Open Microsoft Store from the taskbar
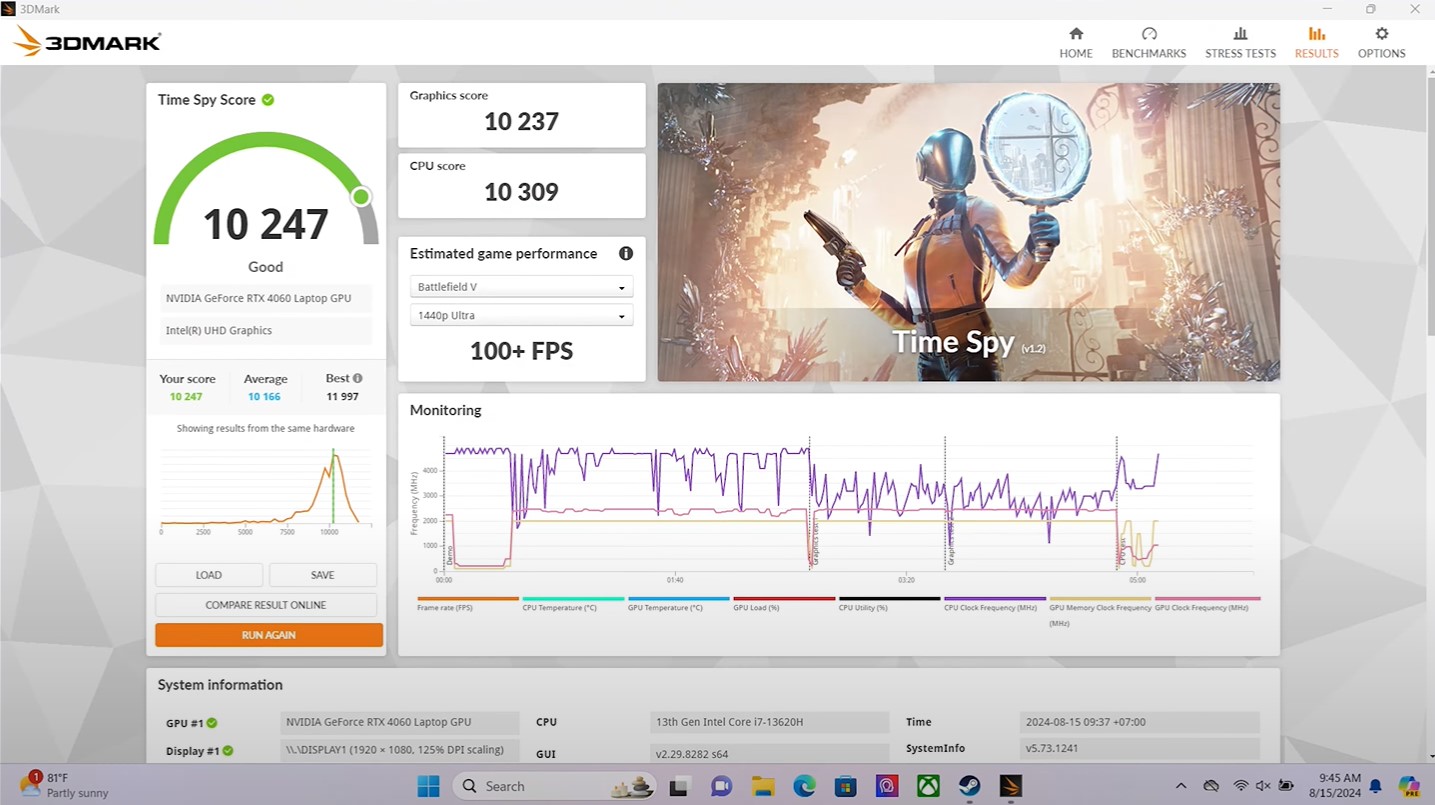 click(x=845, y=786)
